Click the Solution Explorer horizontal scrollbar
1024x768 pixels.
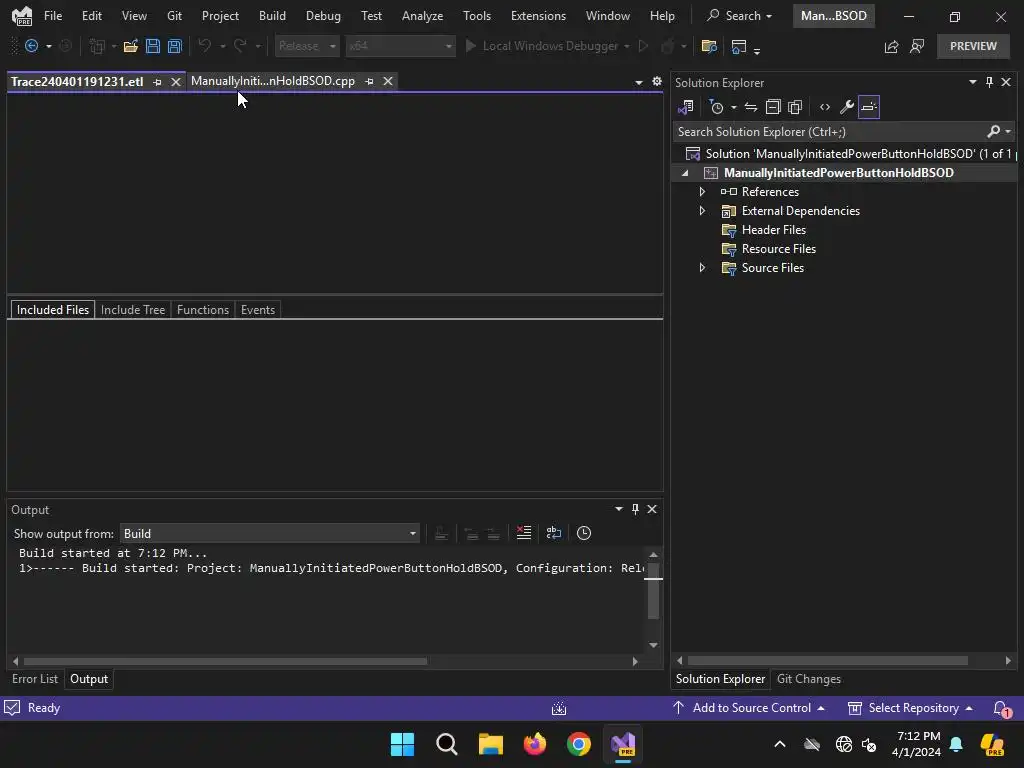(827, 661)
